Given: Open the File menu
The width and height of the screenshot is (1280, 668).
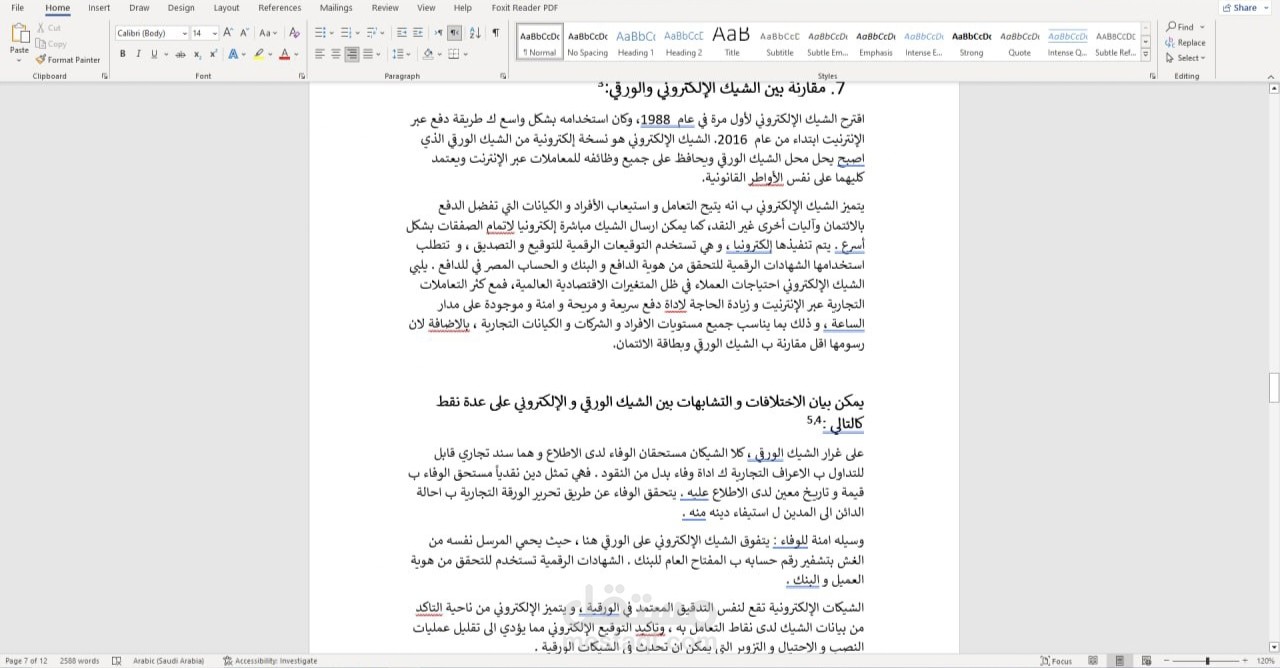Looking at the screenshot, I should click(17, 7).
